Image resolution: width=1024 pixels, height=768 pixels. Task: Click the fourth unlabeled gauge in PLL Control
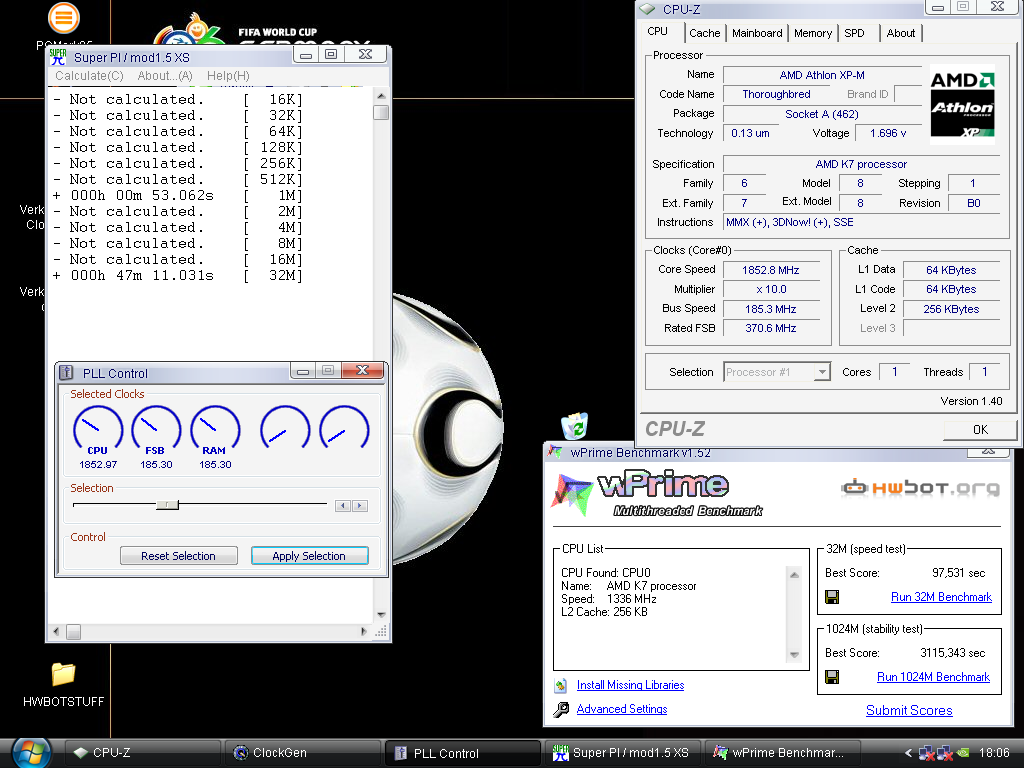pyautogui.click(x=285, y=428)
